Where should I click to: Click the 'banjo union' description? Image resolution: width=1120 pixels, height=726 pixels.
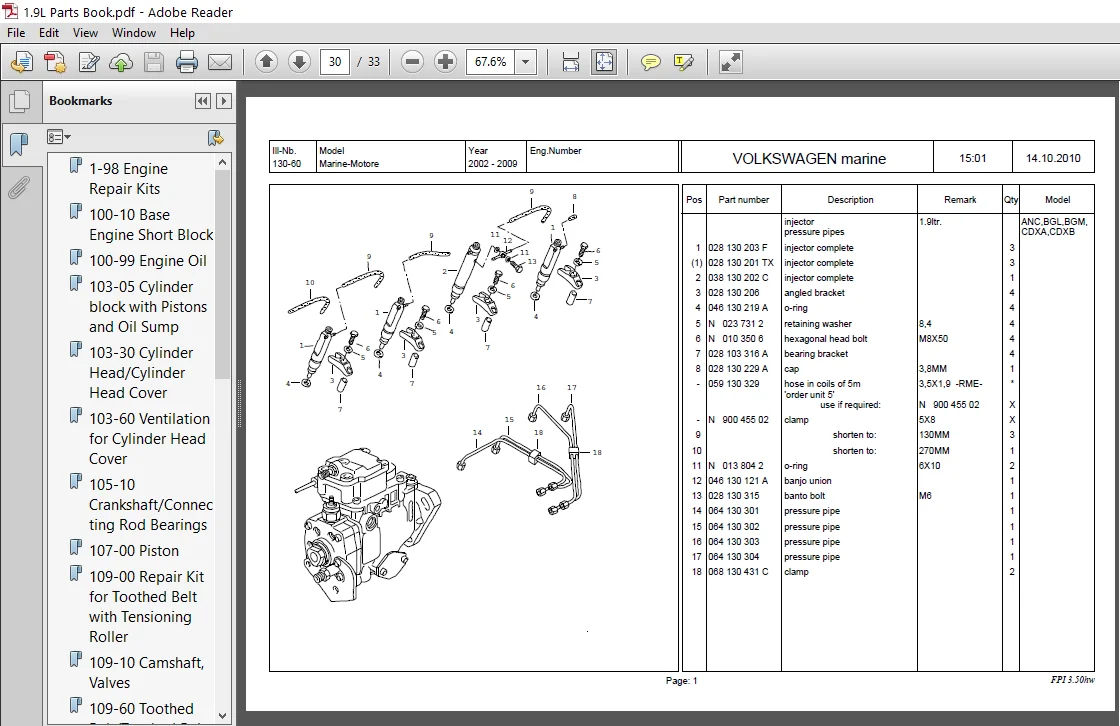807,481
